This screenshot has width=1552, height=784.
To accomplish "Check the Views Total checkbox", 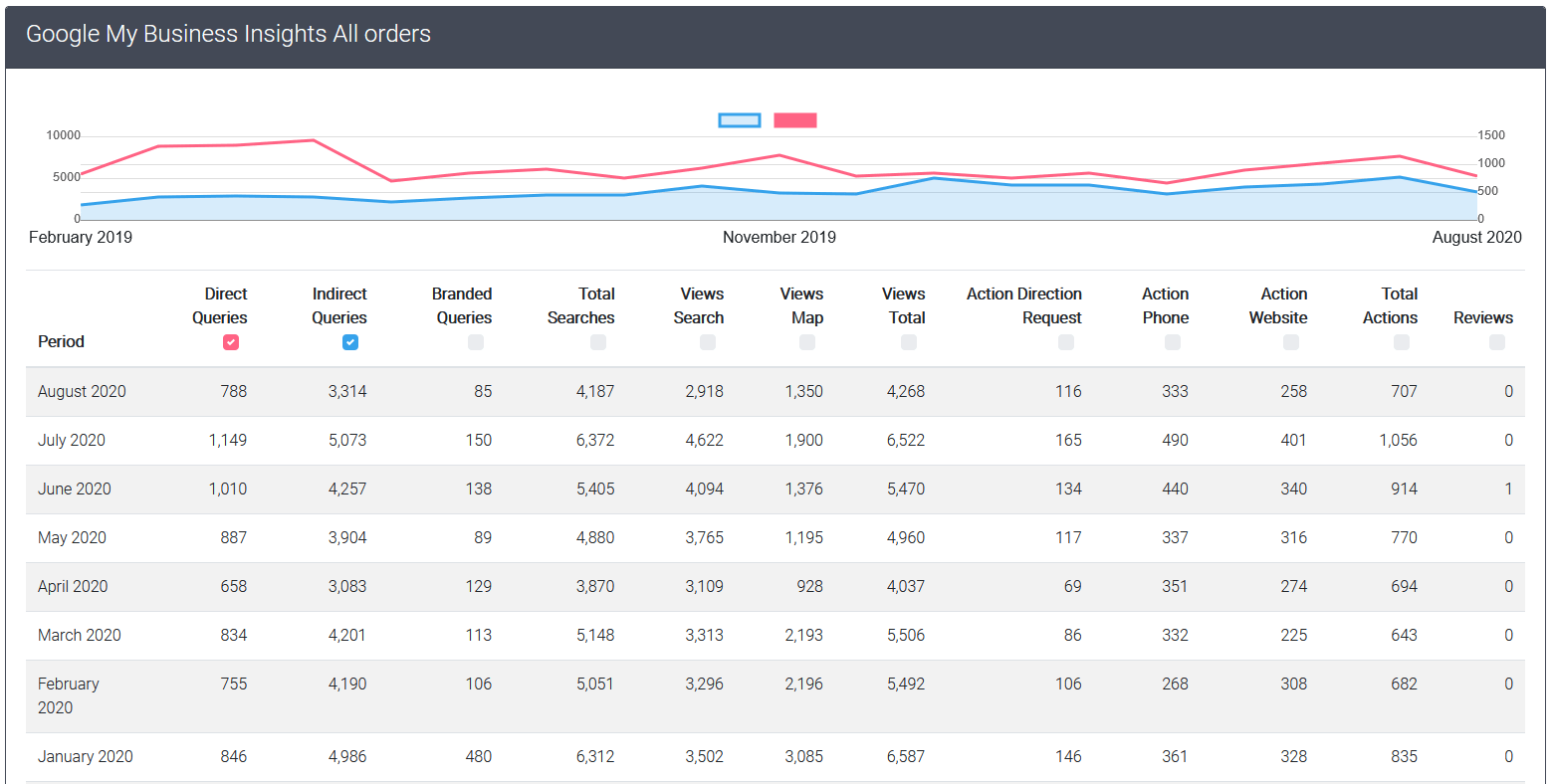I will [909, 342].
